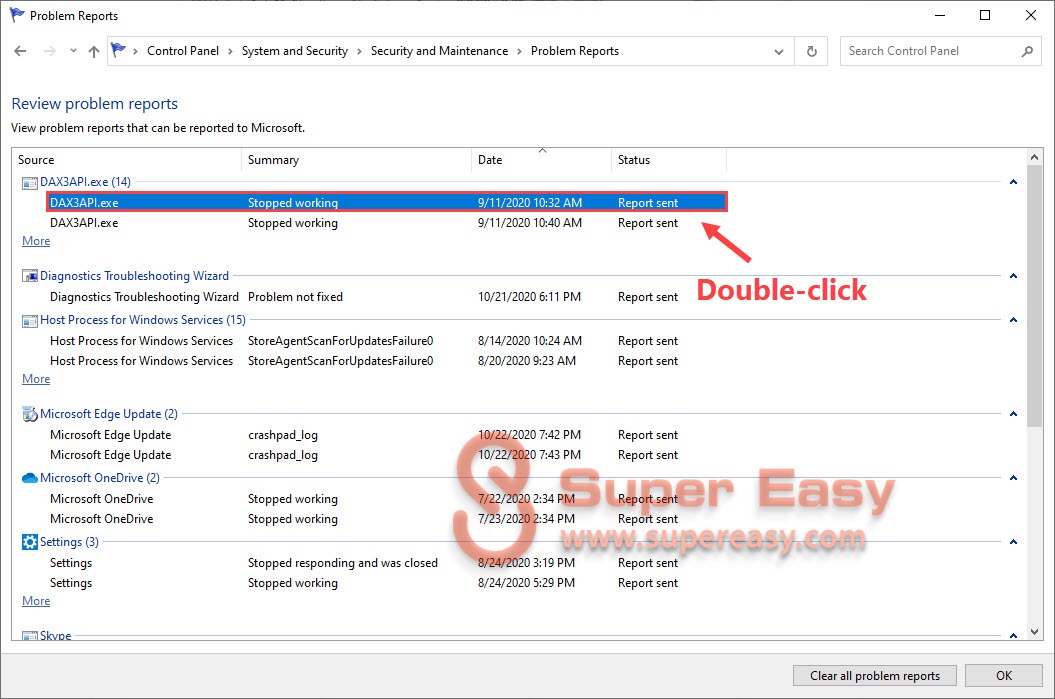
Task: Select DAX3API.exe report from 10:40 AM
Action: click(387, 223)
